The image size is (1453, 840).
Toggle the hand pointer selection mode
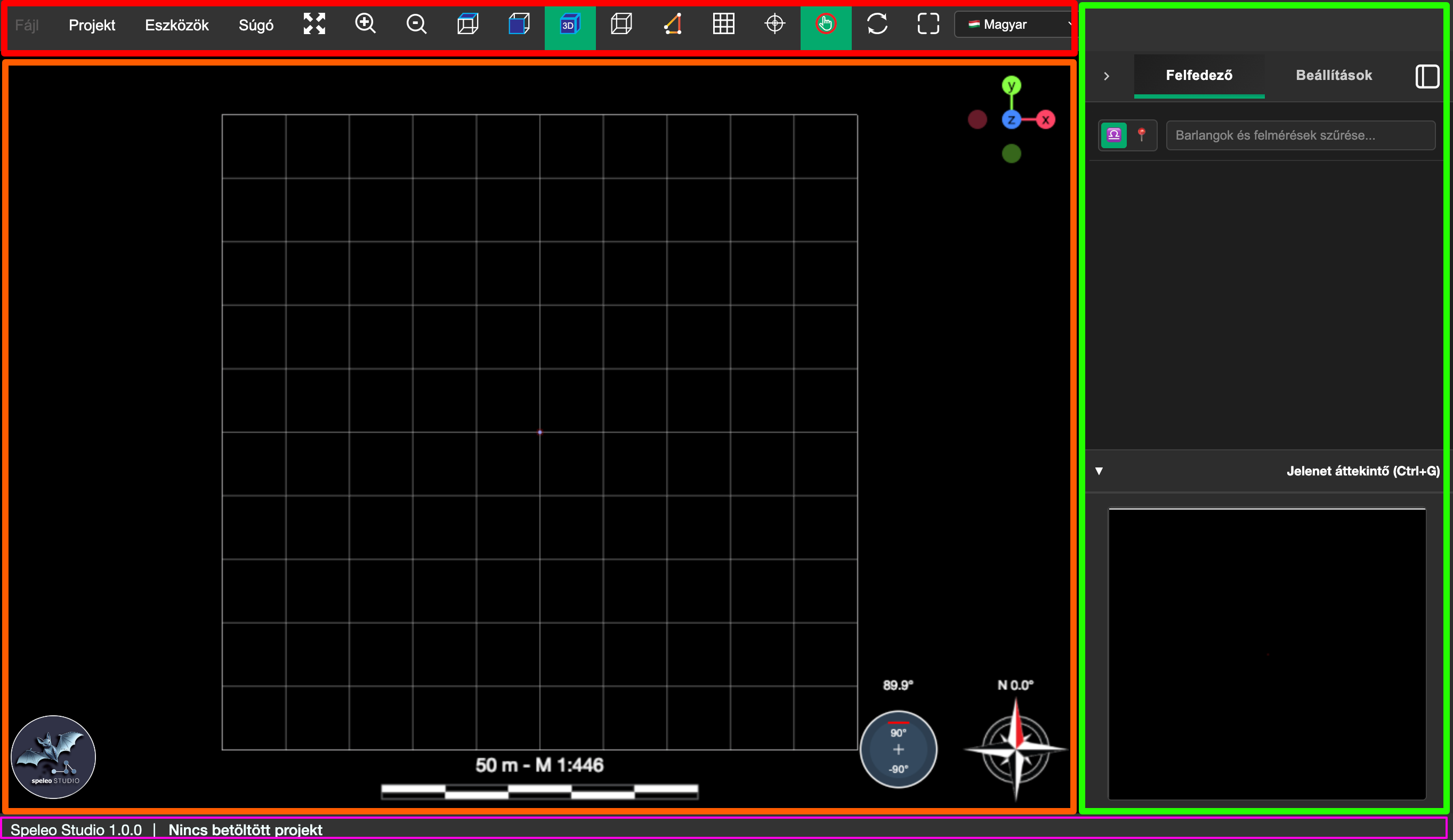coord(826,24)
